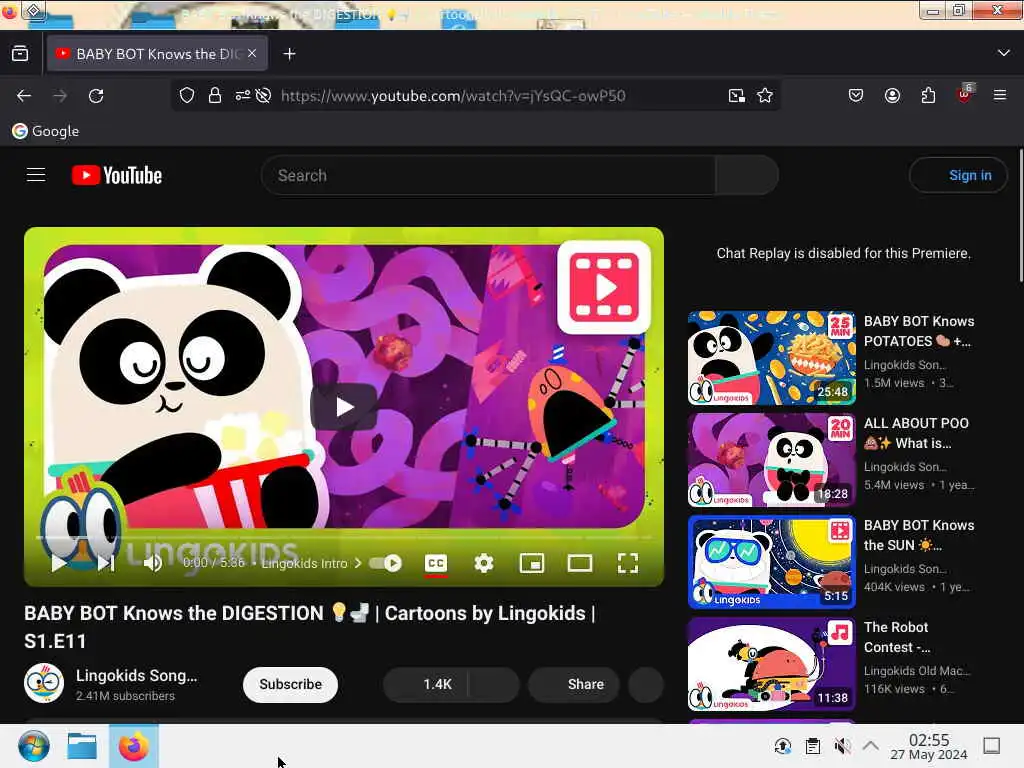Sign in to YouTube
Screen dimensions: 1024x768
pyautogui.click(x=958, y=175)
